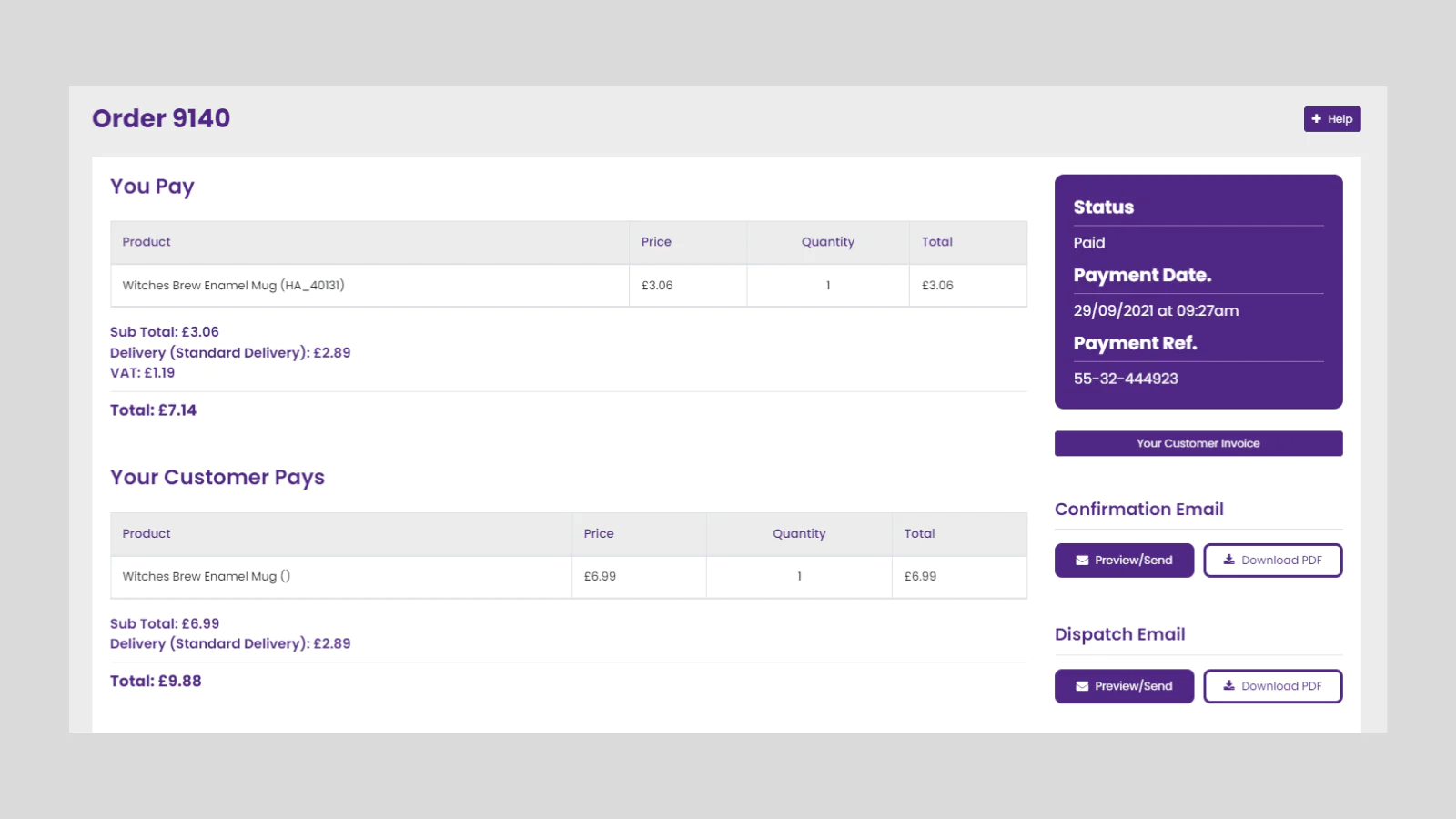The width and height of the screenshot is (1456, 819).
Task: Click the plus icon on Help button
Action: point(1316,119)
